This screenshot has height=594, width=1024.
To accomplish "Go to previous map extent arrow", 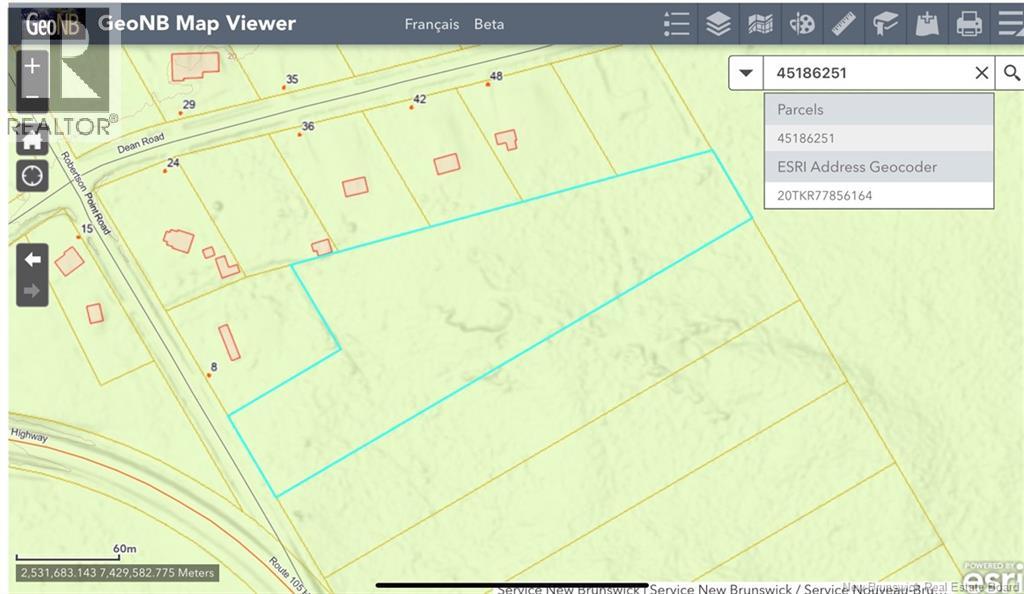I will pos(33,259).
